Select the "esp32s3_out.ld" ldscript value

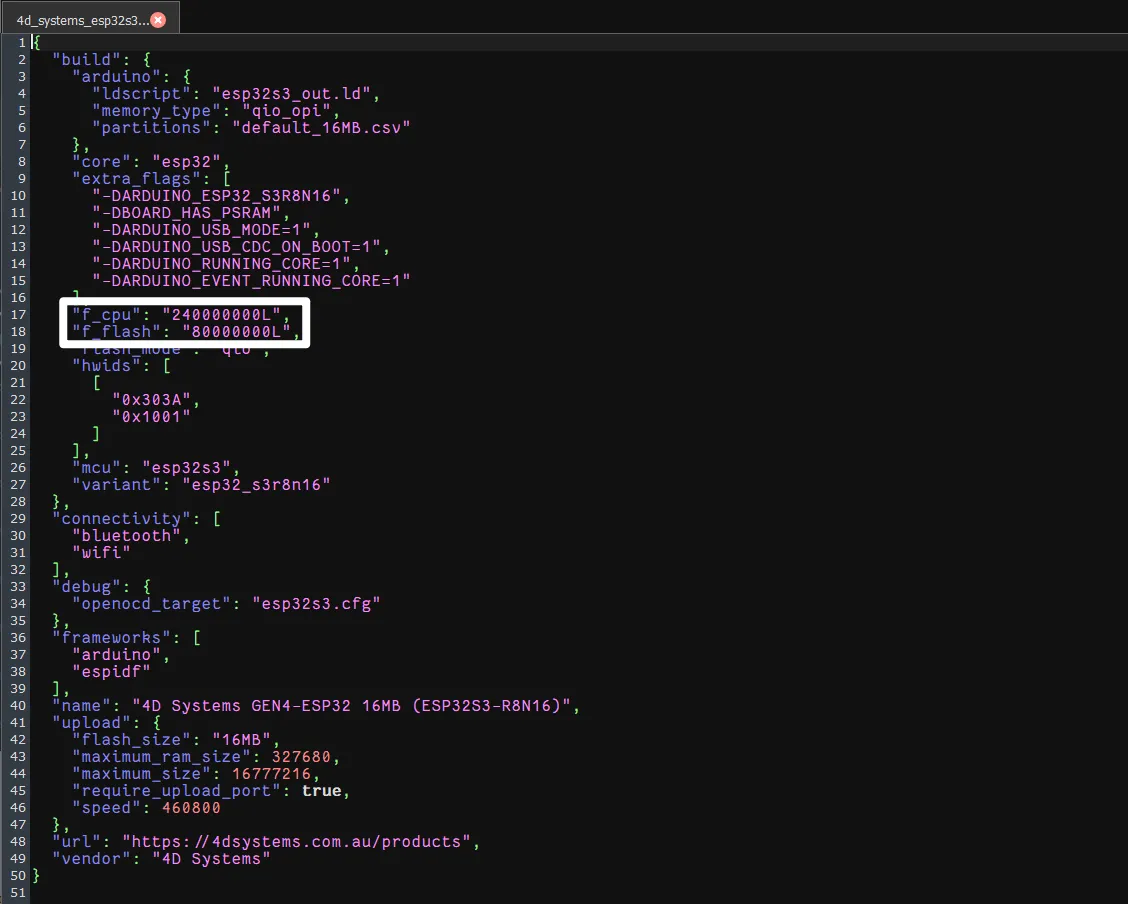click(x=291, y=93)
